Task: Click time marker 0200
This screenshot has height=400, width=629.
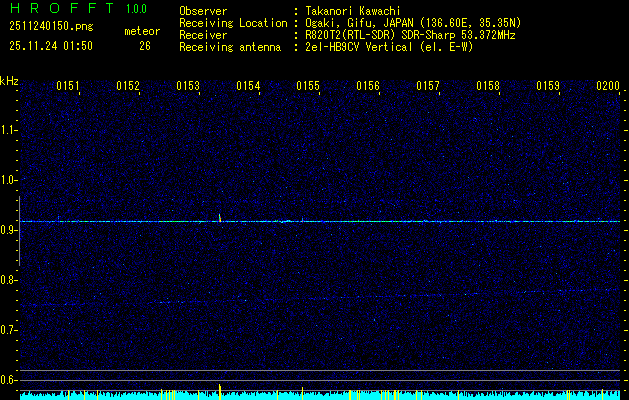Action: click(608, 86)
